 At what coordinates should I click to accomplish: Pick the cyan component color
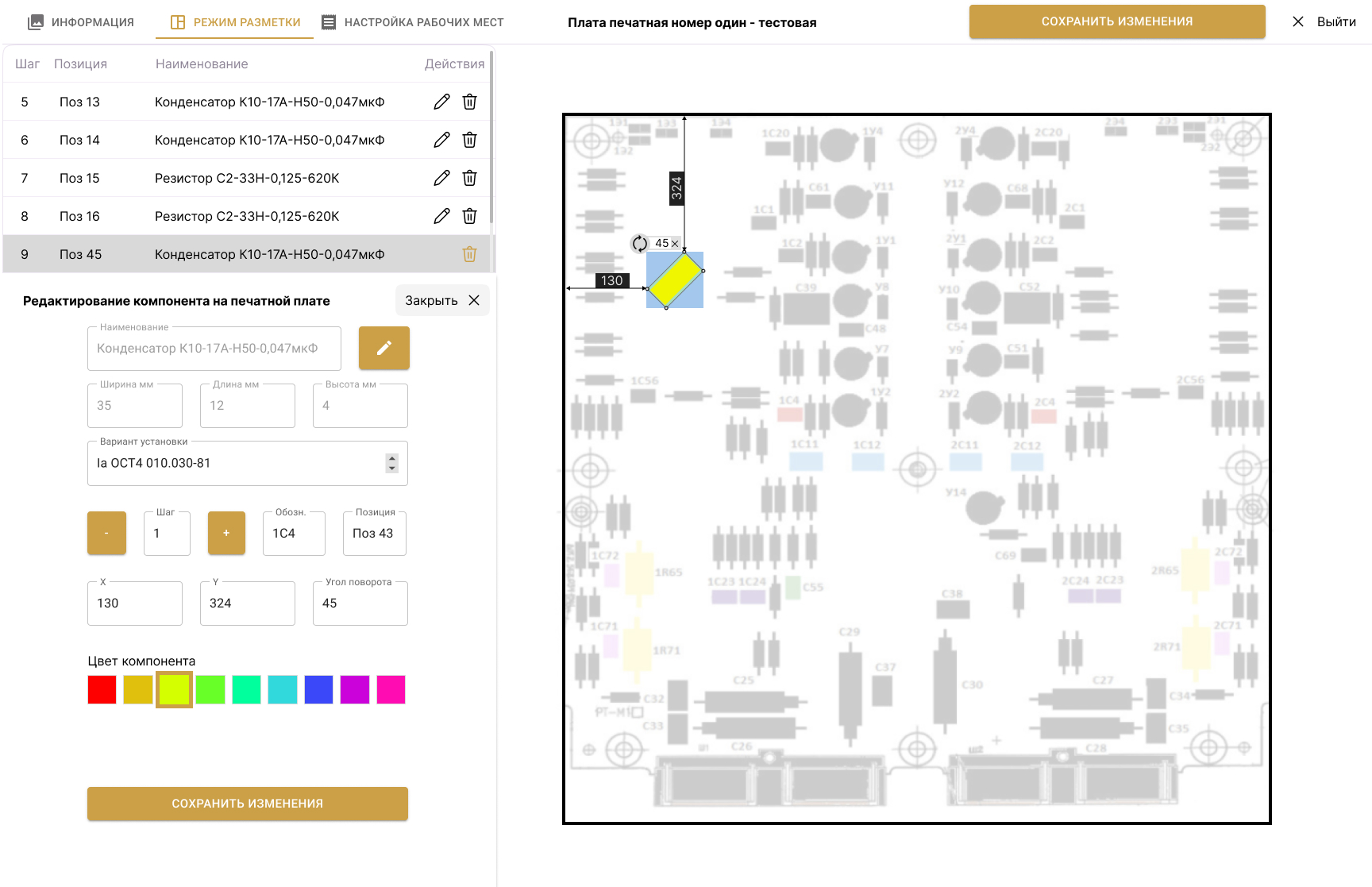point(283,689)
